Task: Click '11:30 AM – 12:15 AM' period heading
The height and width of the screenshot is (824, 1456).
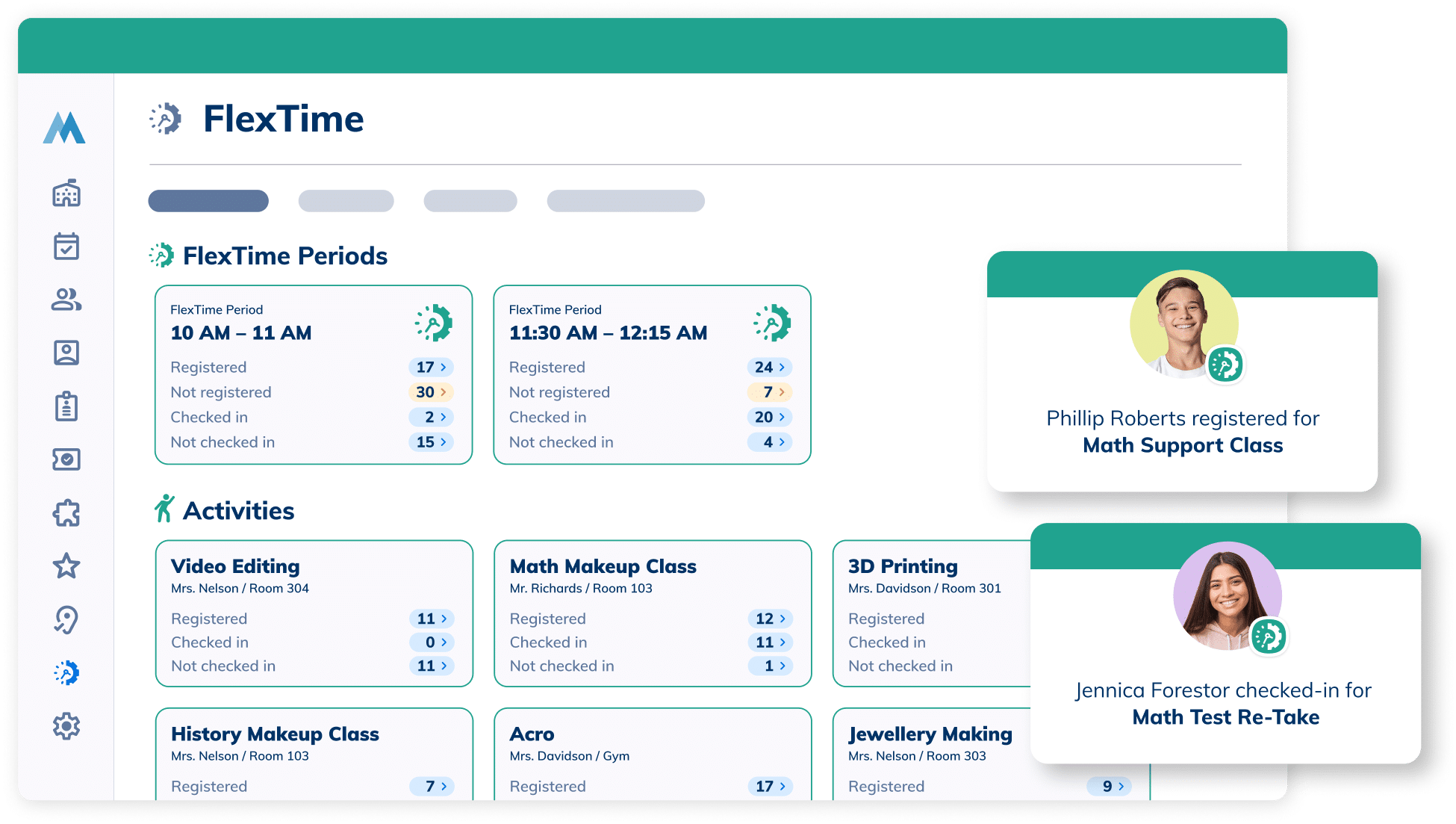Action: click(608, 333)
